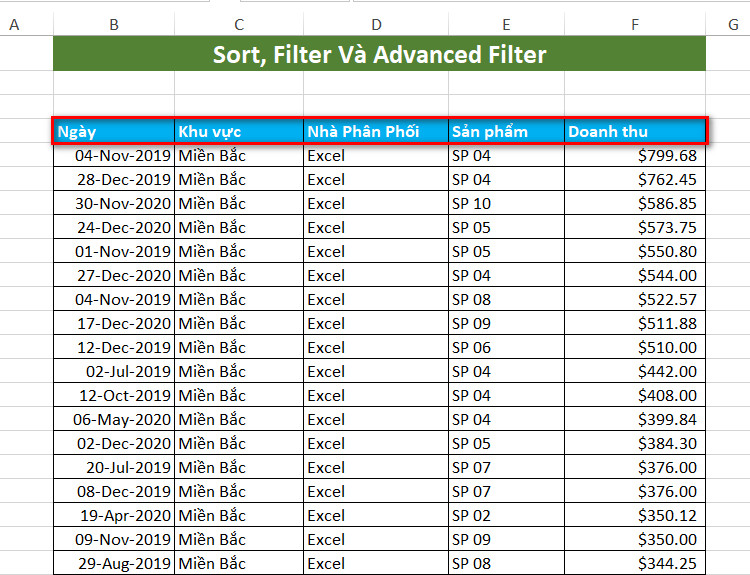Viewport: 750px width, 575px height.
Task: Select revenue cell $399.84
Action: coord(635,419)
